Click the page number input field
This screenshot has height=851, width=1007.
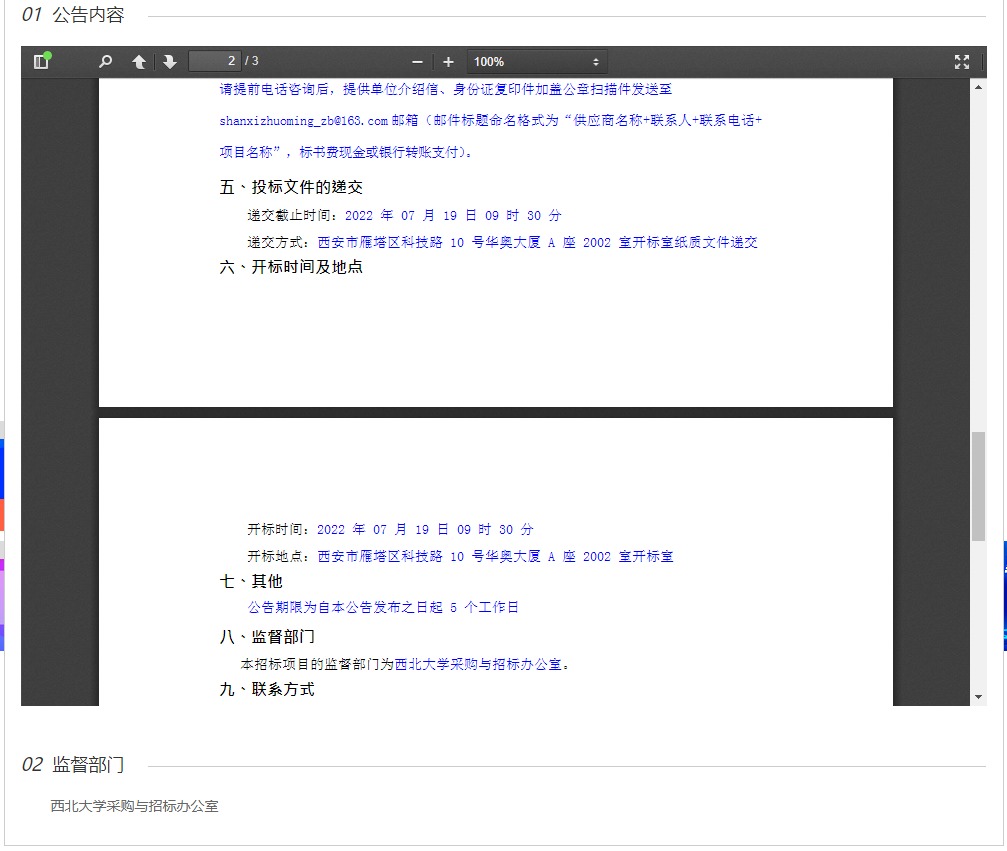[x=215, y=62]
